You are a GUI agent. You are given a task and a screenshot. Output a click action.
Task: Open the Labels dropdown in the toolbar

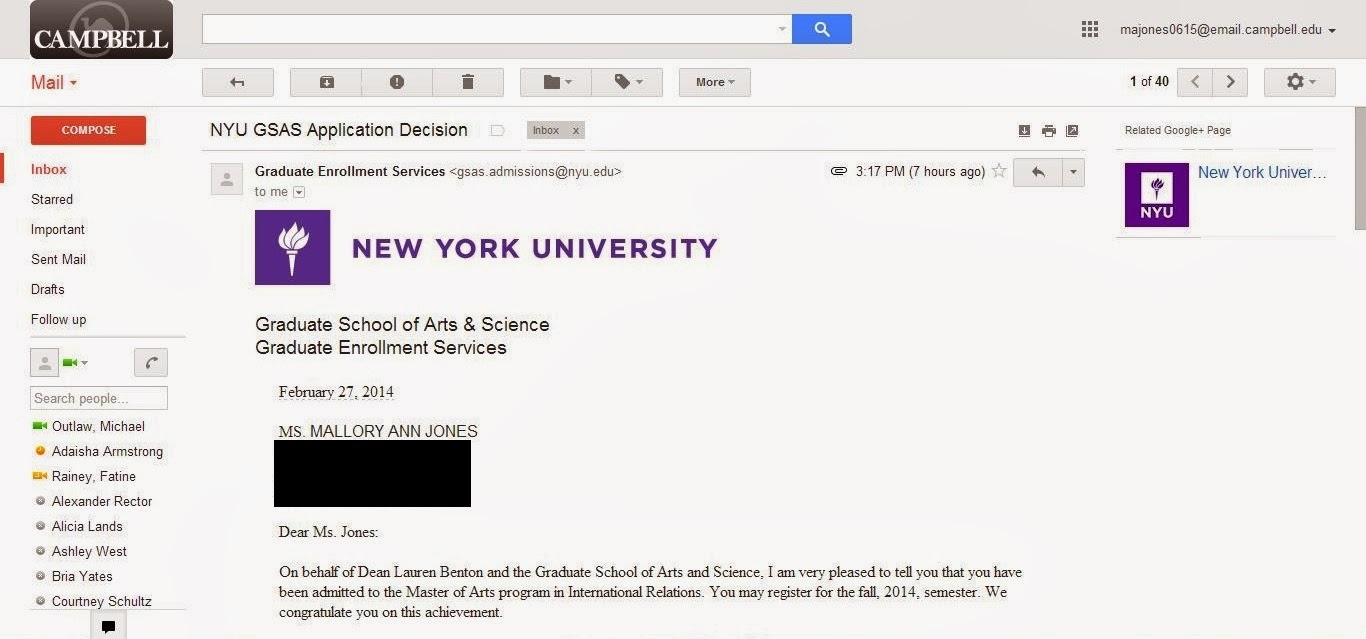(x=627, y=82)
